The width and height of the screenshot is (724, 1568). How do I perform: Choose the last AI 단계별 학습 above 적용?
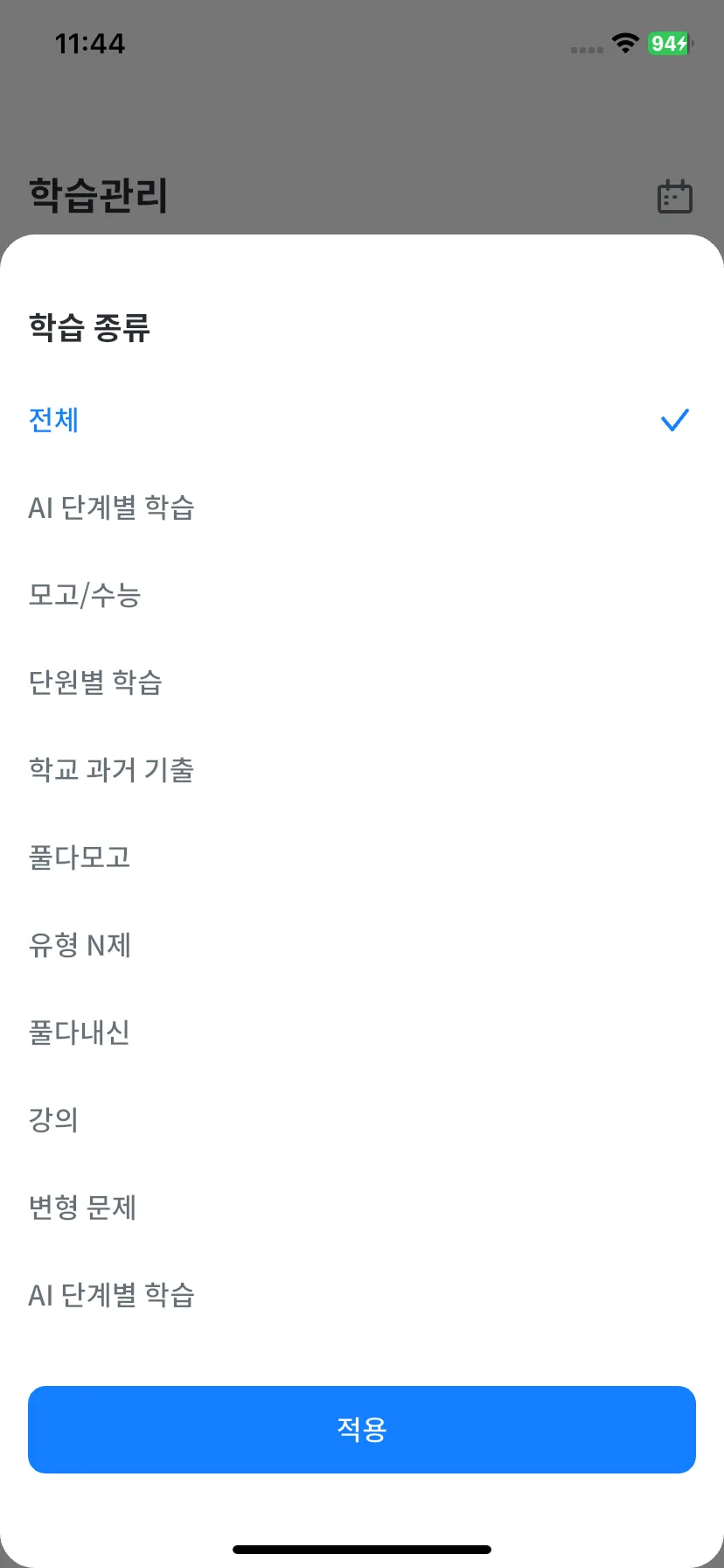pos(362,1295)
